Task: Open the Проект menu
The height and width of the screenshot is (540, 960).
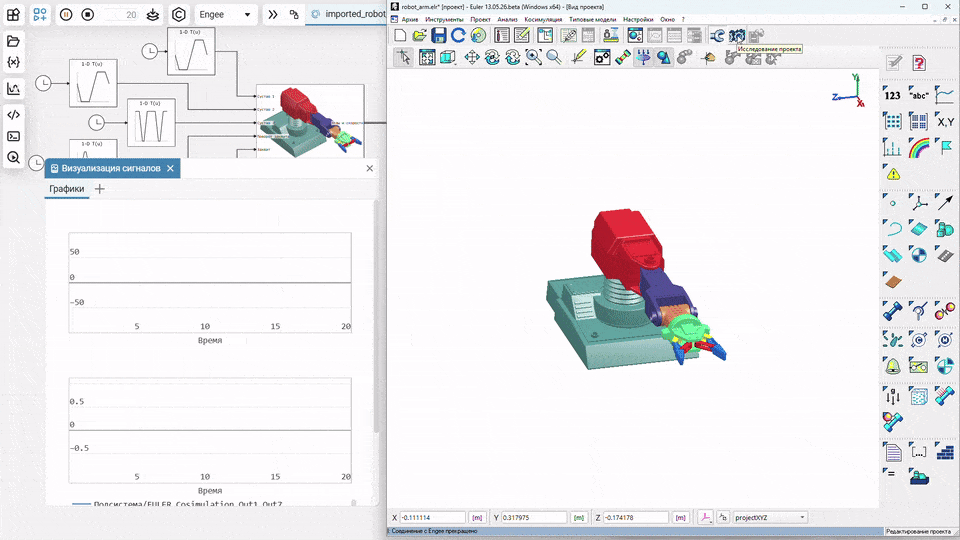Action: point(480,20)
